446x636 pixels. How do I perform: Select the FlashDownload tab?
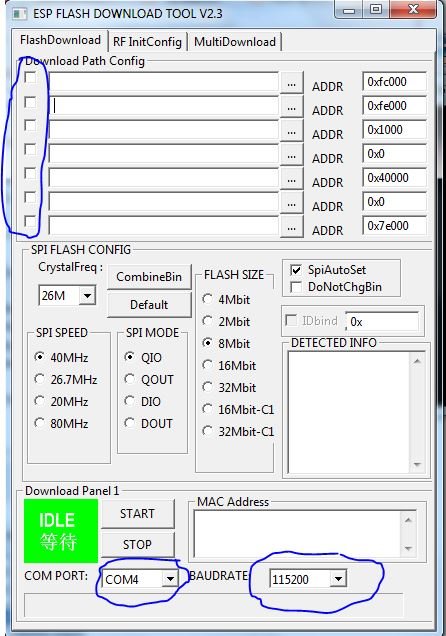click(60, 40)
